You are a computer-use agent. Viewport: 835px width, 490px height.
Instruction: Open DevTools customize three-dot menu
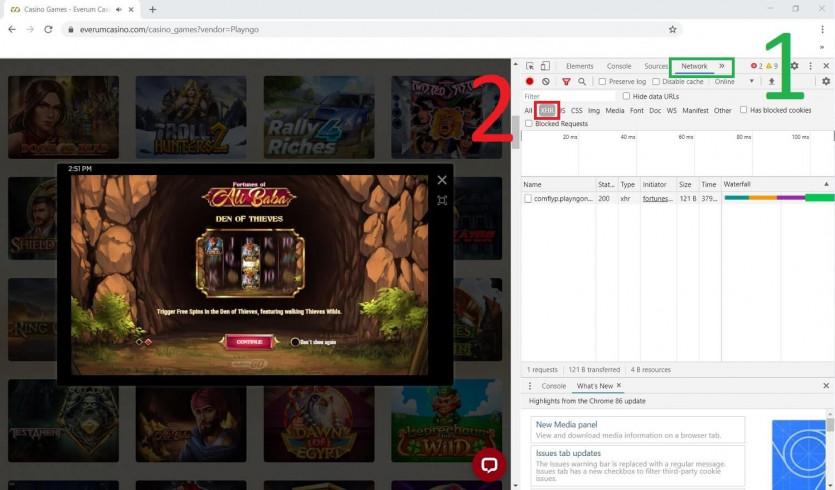[x=811, y=66]
